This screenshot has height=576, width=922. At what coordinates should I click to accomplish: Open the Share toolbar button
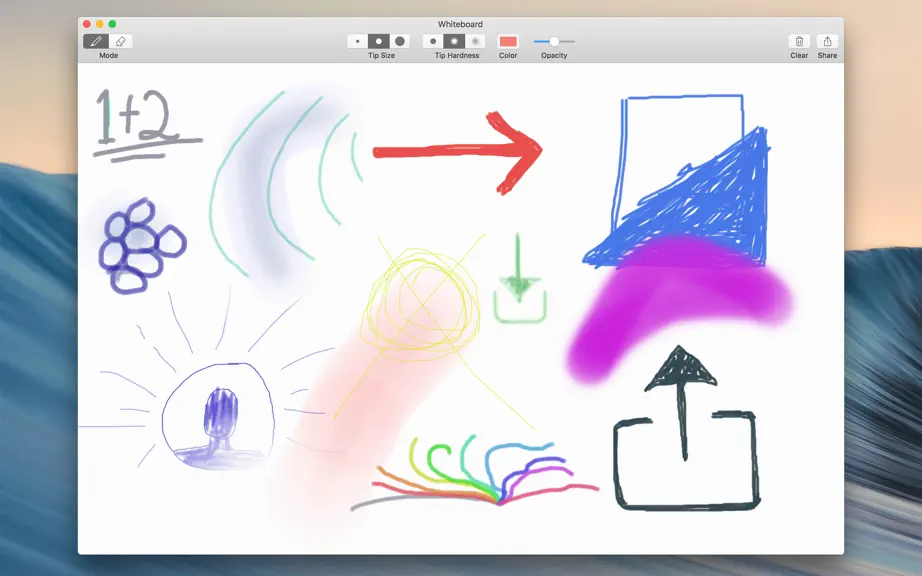point(827,41)
